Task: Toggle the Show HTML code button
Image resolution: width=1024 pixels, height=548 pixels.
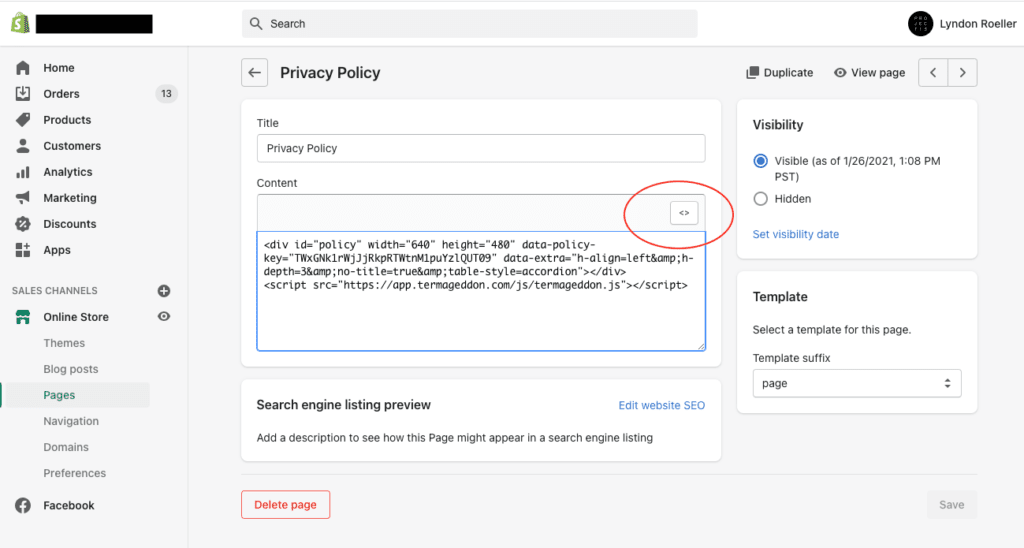Action: tap(684, 213)
